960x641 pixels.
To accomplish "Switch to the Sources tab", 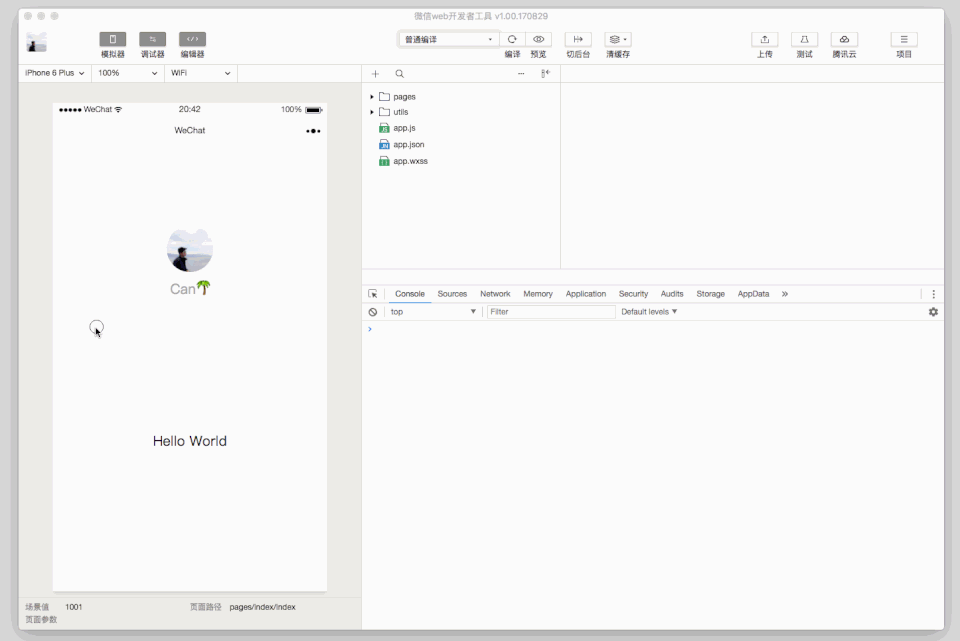I will click(x=452, y=294).
